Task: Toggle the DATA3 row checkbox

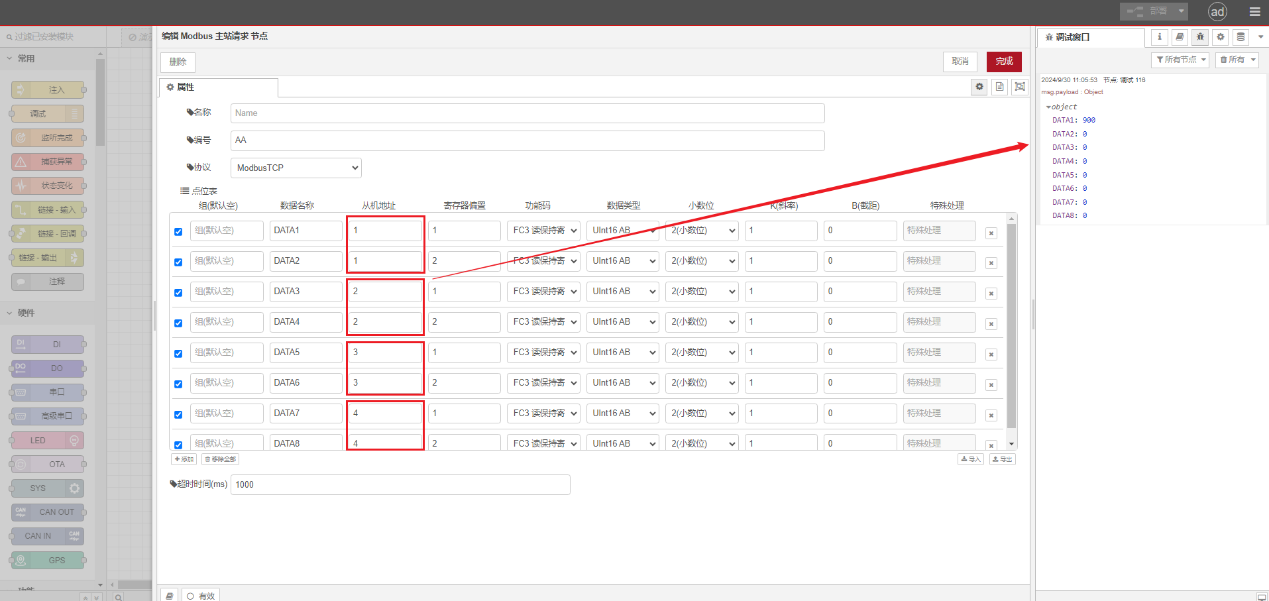Action: pos(179,293)
